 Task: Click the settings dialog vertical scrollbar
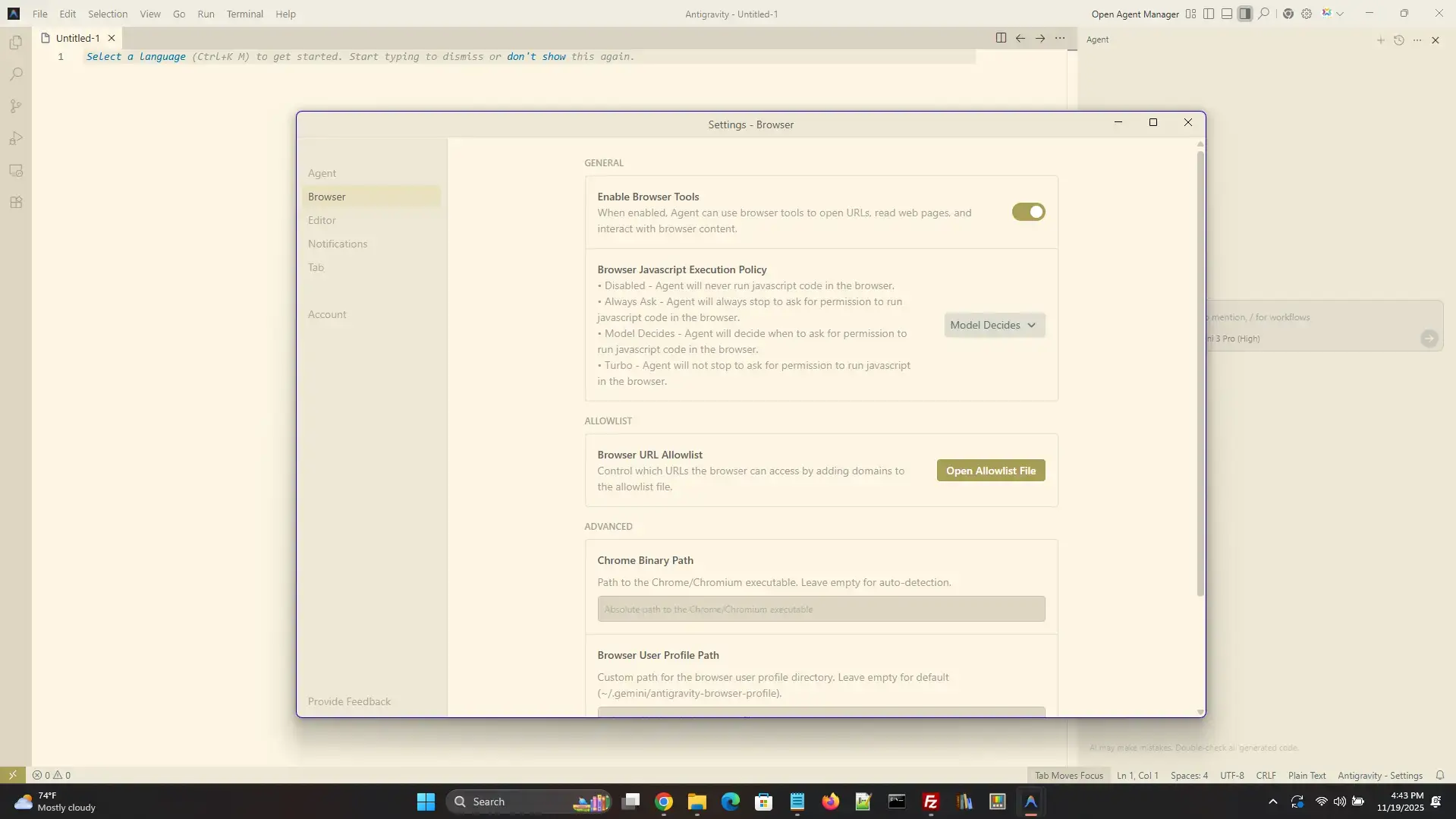(x=1200, y=372)
